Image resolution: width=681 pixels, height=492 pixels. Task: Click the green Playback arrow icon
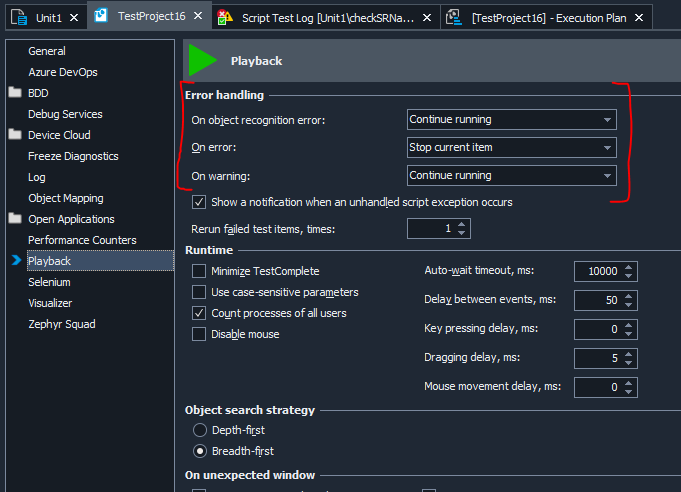pyautogui.click(x=203, y=60)
